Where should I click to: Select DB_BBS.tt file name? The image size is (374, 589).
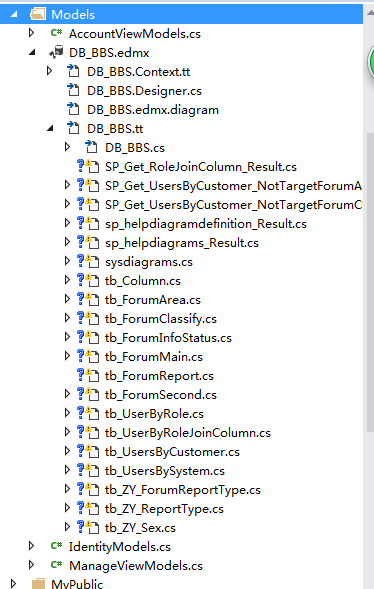click(x=115, y=129)
